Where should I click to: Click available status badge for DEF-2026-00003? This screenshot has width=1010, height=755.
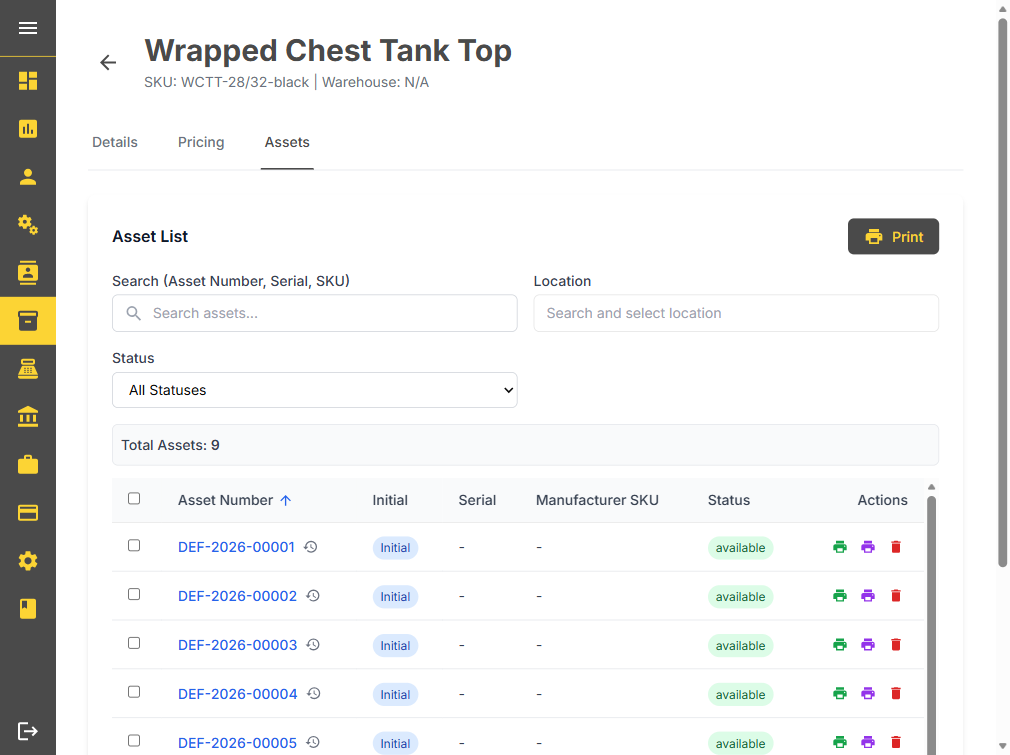[x=740, y=645]
